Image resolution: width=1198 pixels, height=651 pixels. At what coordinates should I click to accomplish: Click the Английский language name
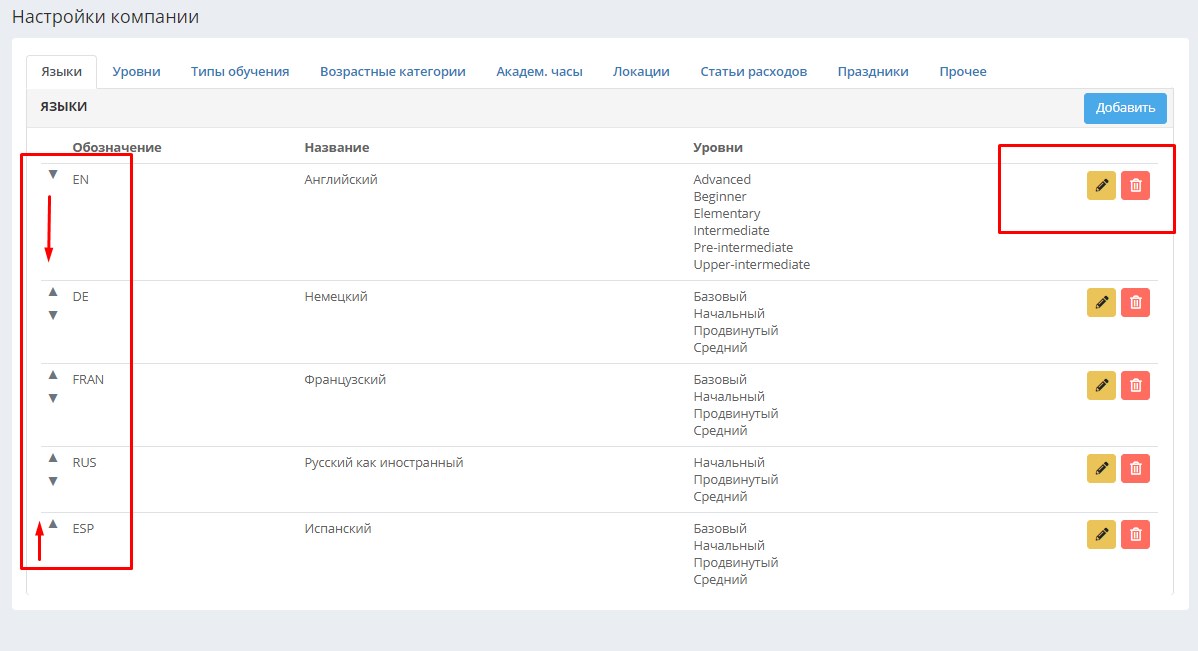pyautogui.click(x=341, y=180)
